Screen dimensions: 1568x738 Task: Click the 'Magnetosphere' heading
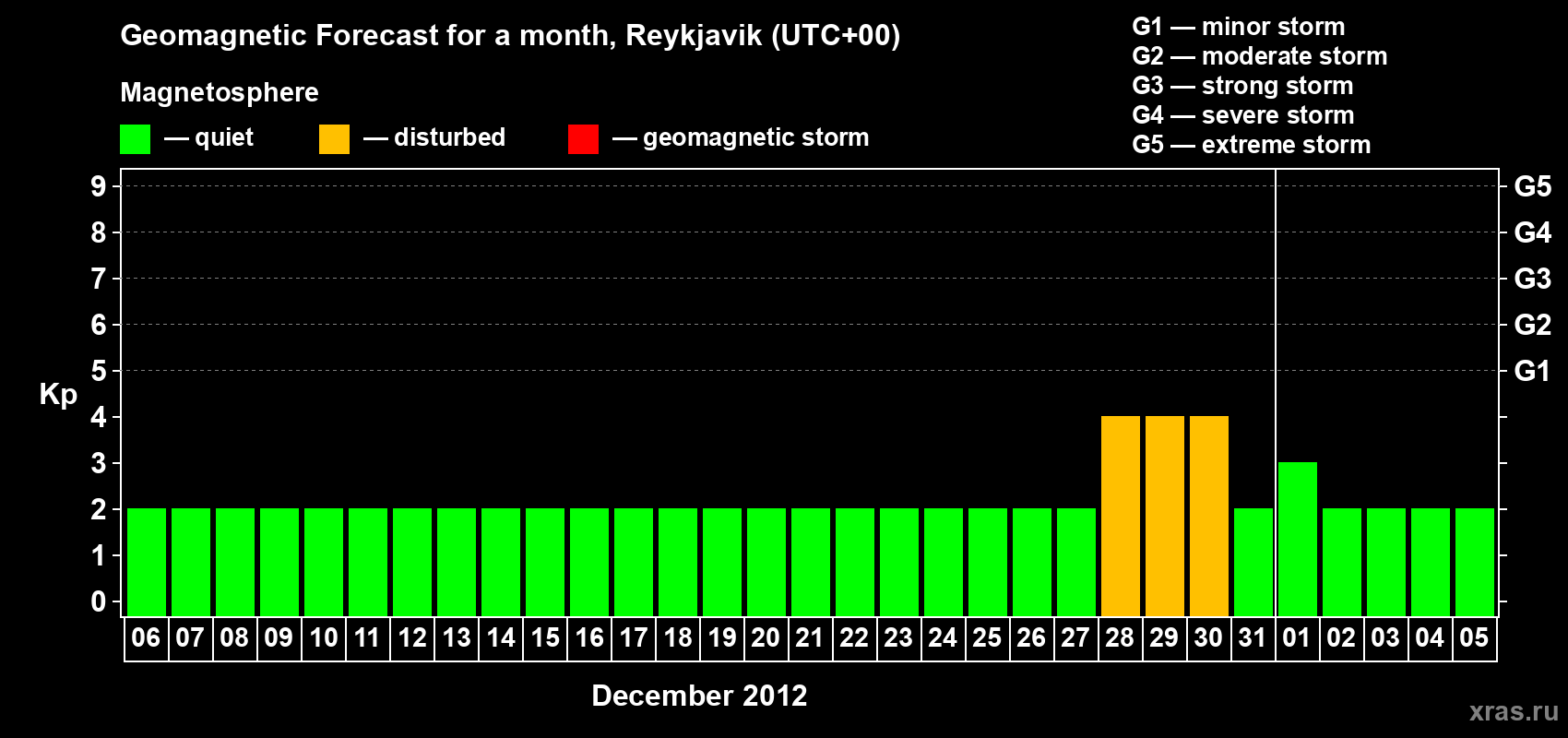[220, 93]
